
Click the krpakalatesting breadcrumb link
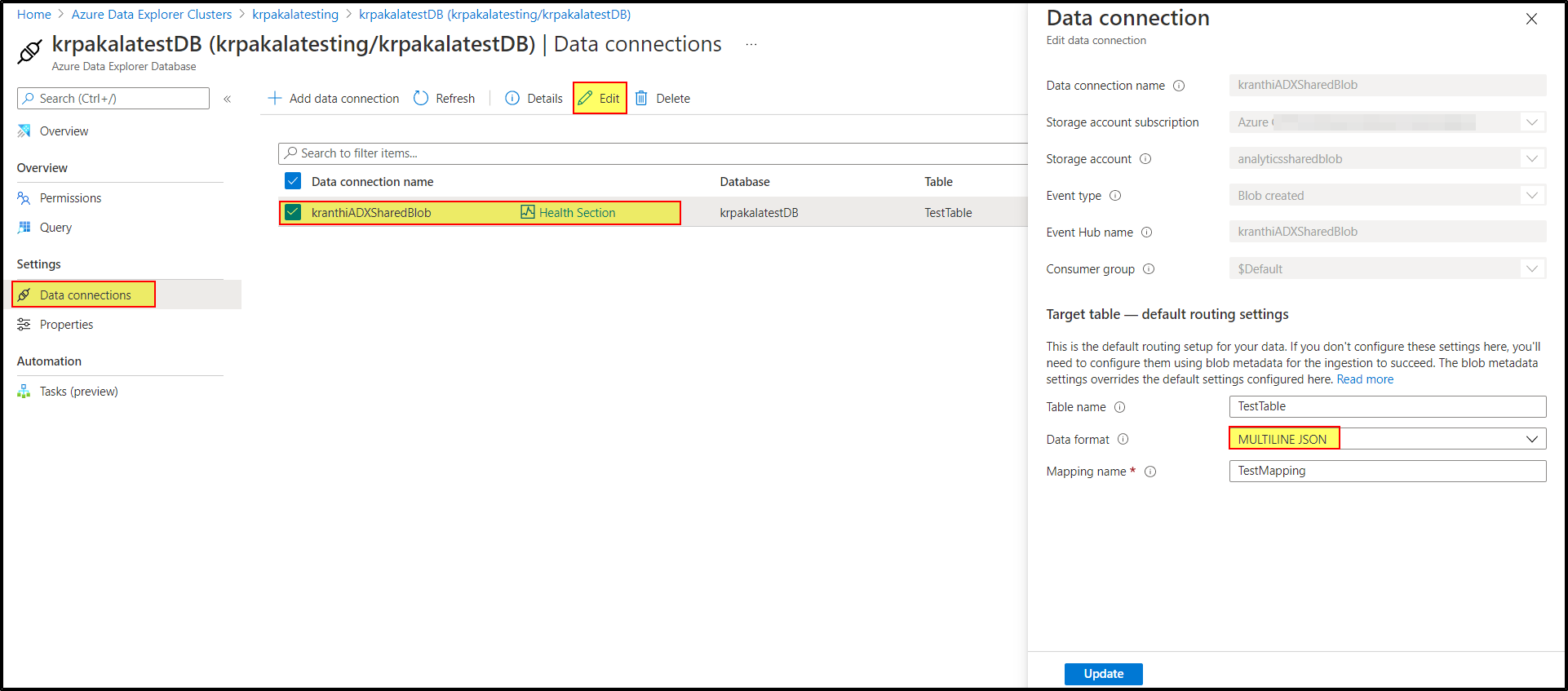[295, 15]
